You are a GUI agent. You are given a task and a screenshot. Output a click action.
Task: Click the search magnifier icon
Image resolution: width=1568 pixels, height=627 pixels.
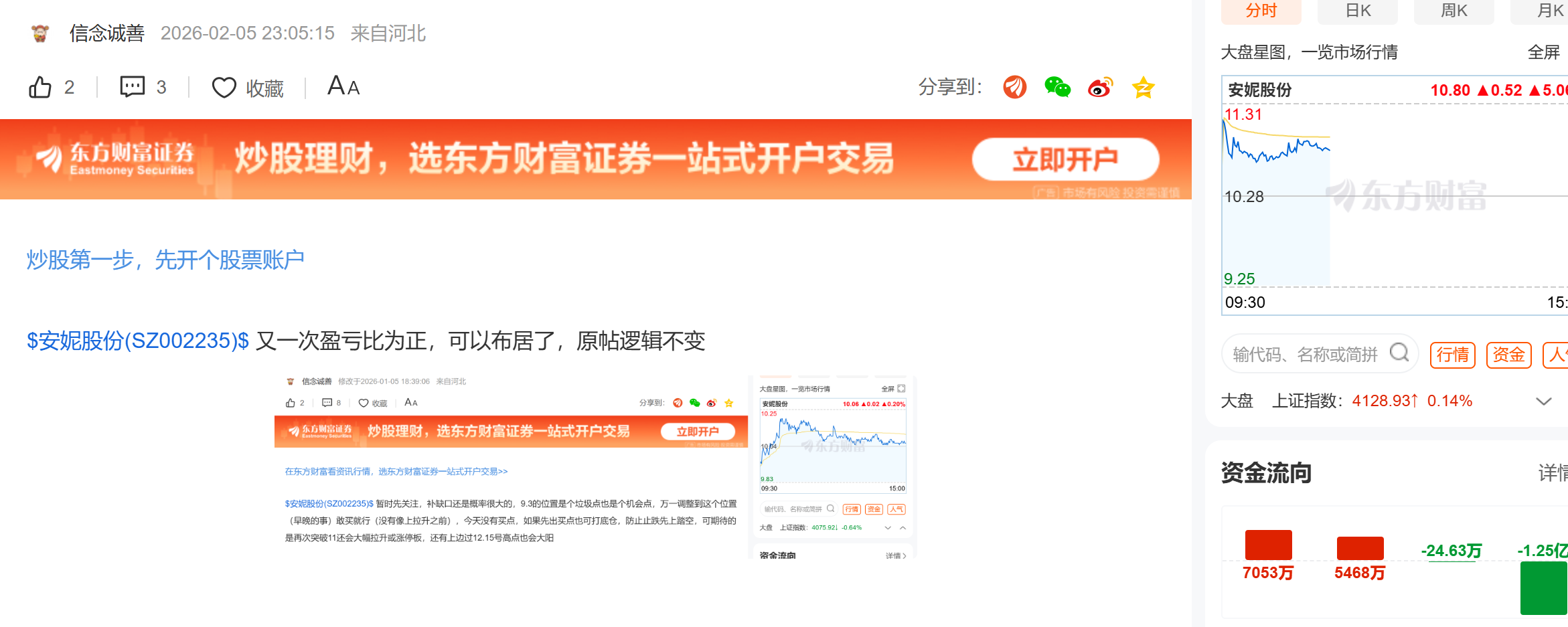[1399, 352]
